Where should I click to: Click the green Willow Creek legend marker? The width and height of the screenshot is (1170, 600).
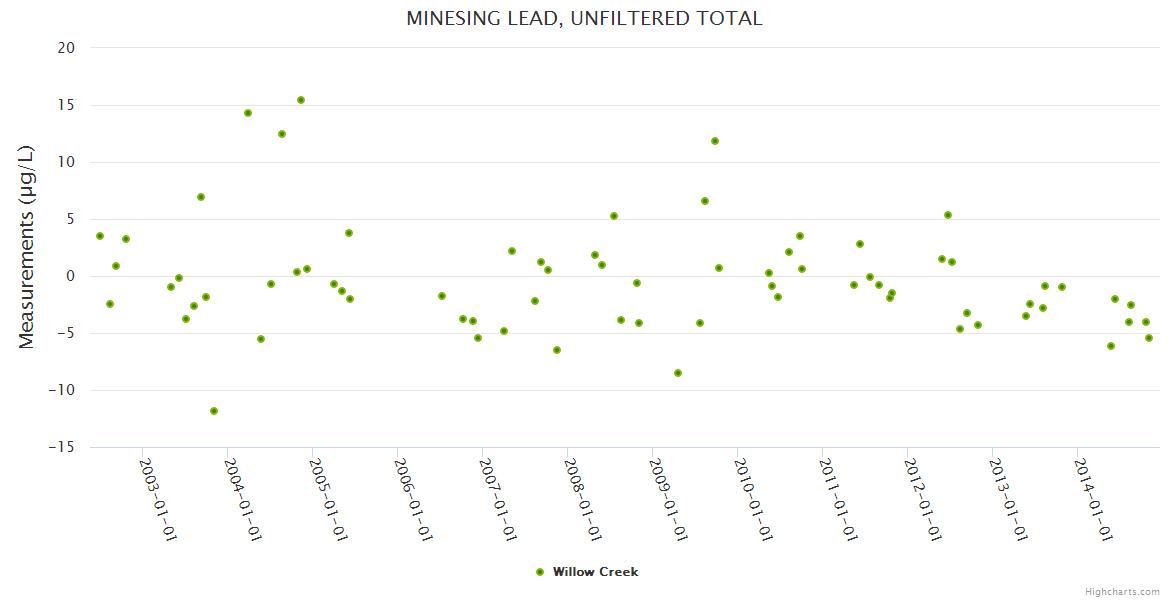point(540,572)
